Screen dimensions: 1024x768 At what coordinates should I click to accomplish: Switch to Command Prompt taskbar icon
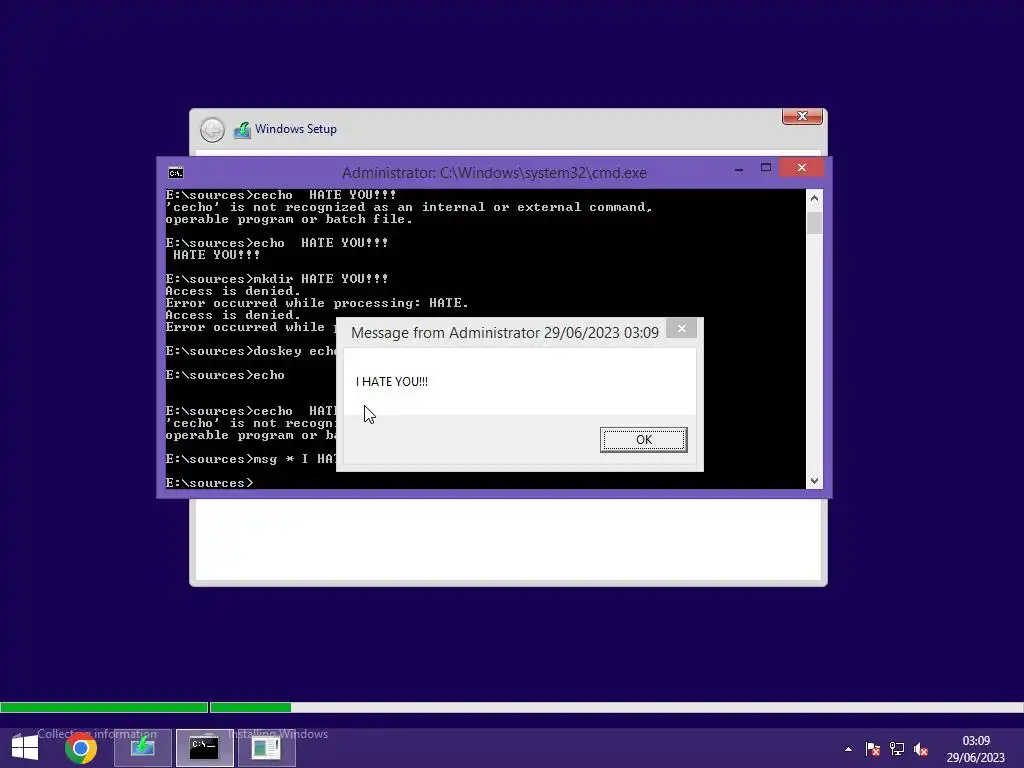pyautogui.click(x=204, y=748)
